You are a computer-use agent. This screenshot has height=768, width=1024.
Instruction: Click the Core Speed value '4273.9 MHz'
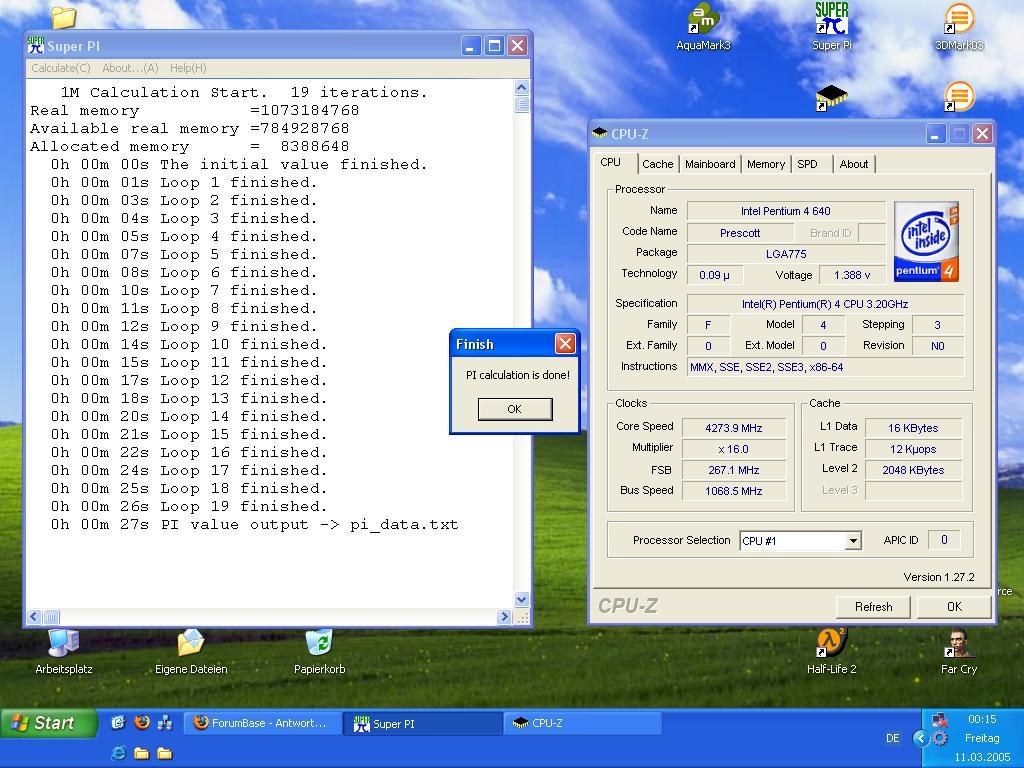click(733, 428)
